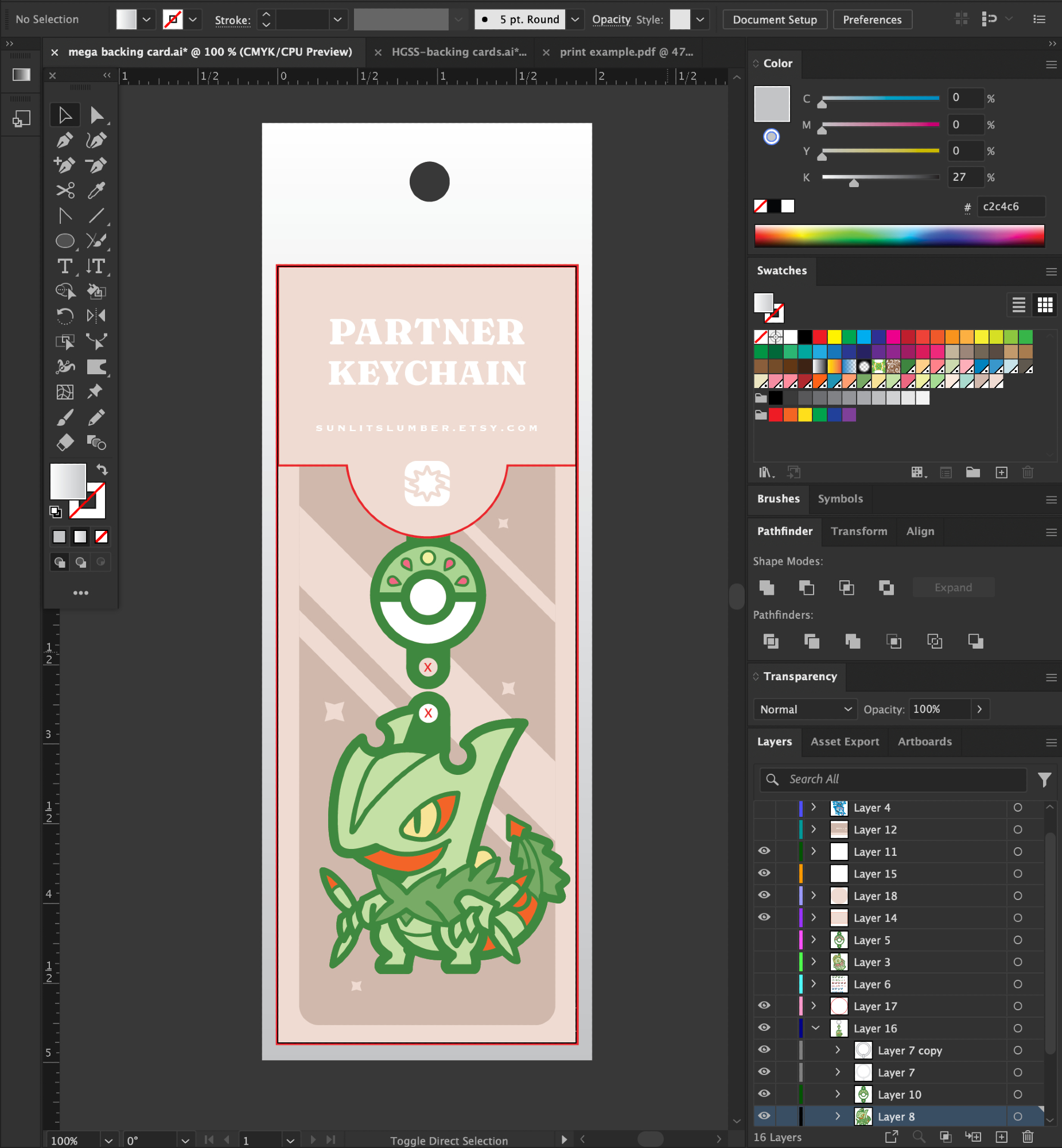Toggle visibility of Layer 17
This screenshot has width=1062, height=1148.
point(764,1006)
